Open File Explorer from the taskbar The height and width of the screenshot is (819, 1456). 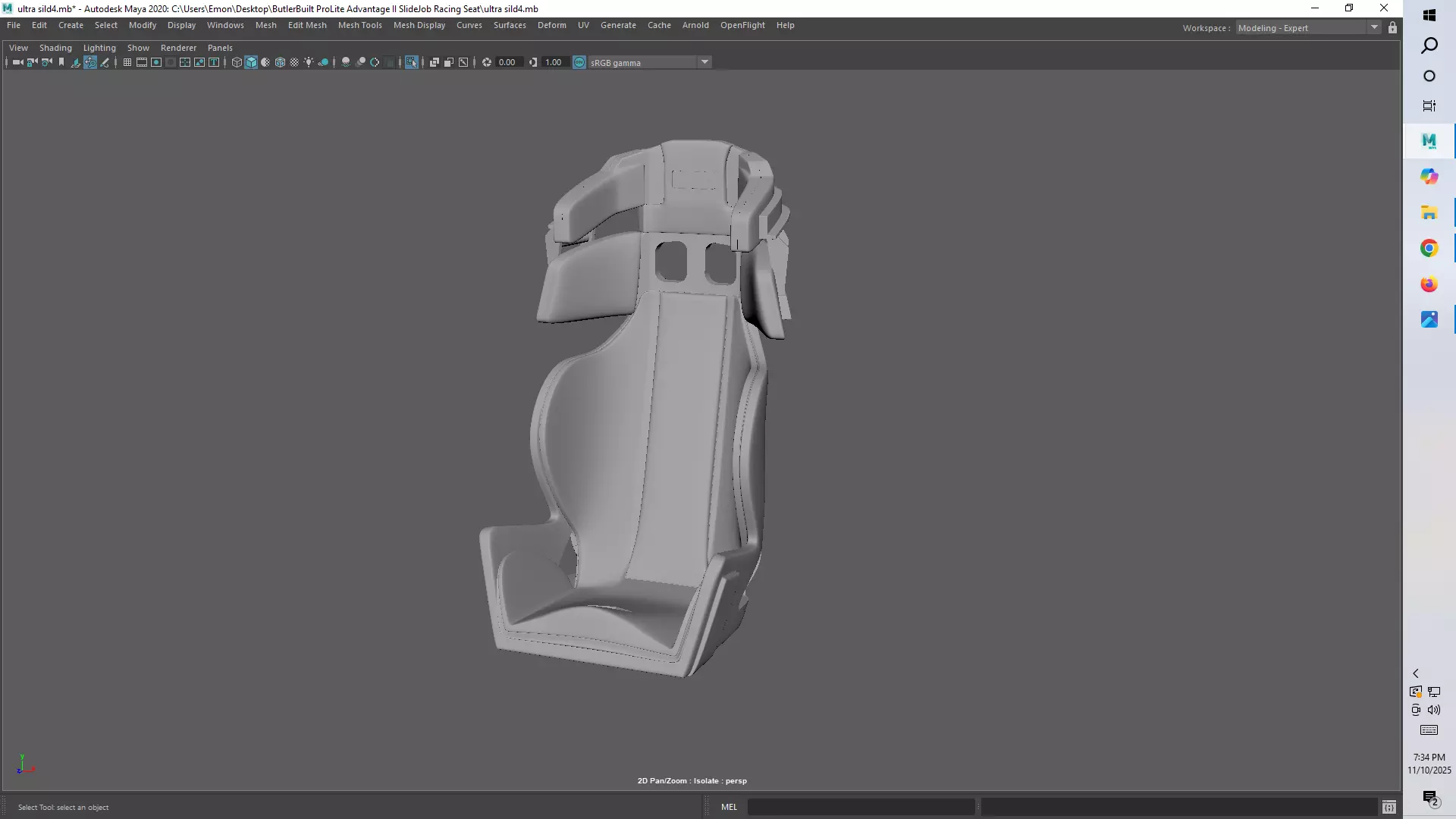pos(1429,212)
